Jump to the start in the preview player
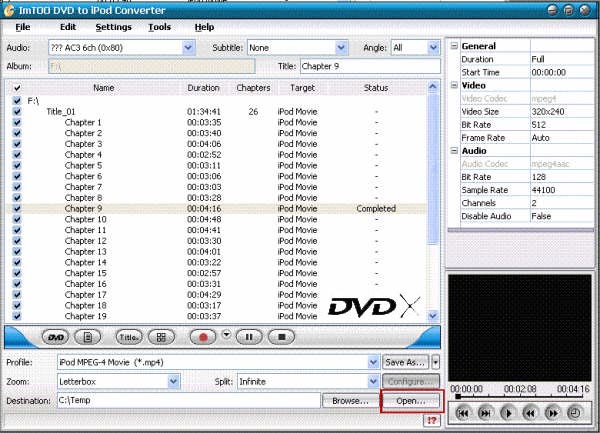Viewport: 600px width, 433px height. (x=463, y=413)
